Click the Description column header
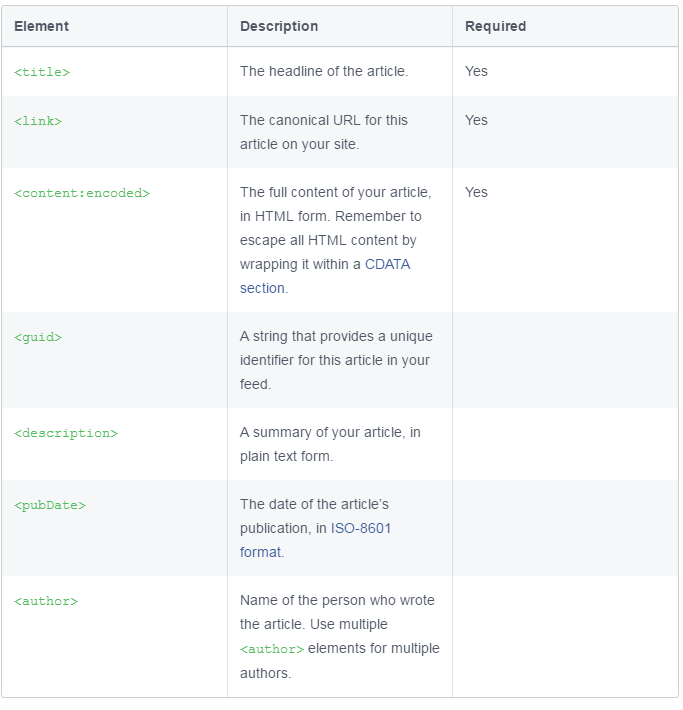The width and height of the screenshot is (683, 710). [x=279, y=26]
